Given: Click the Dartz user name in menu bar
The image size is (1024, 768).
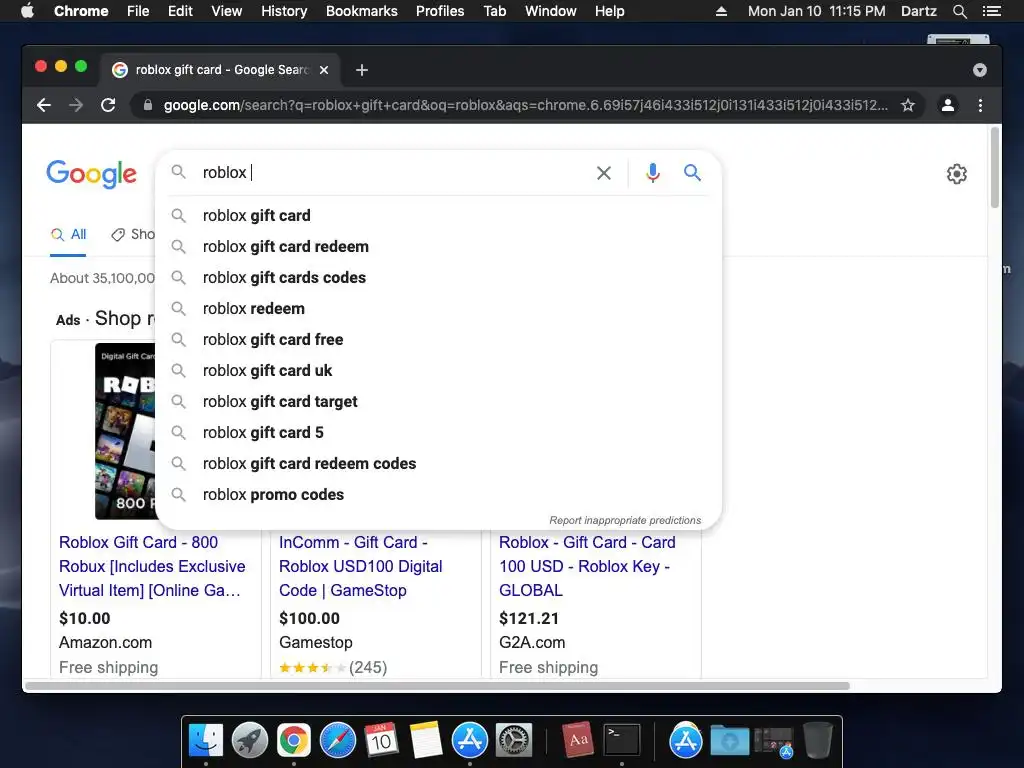Looking at the screenshot, I should click(x=918, y=11).
